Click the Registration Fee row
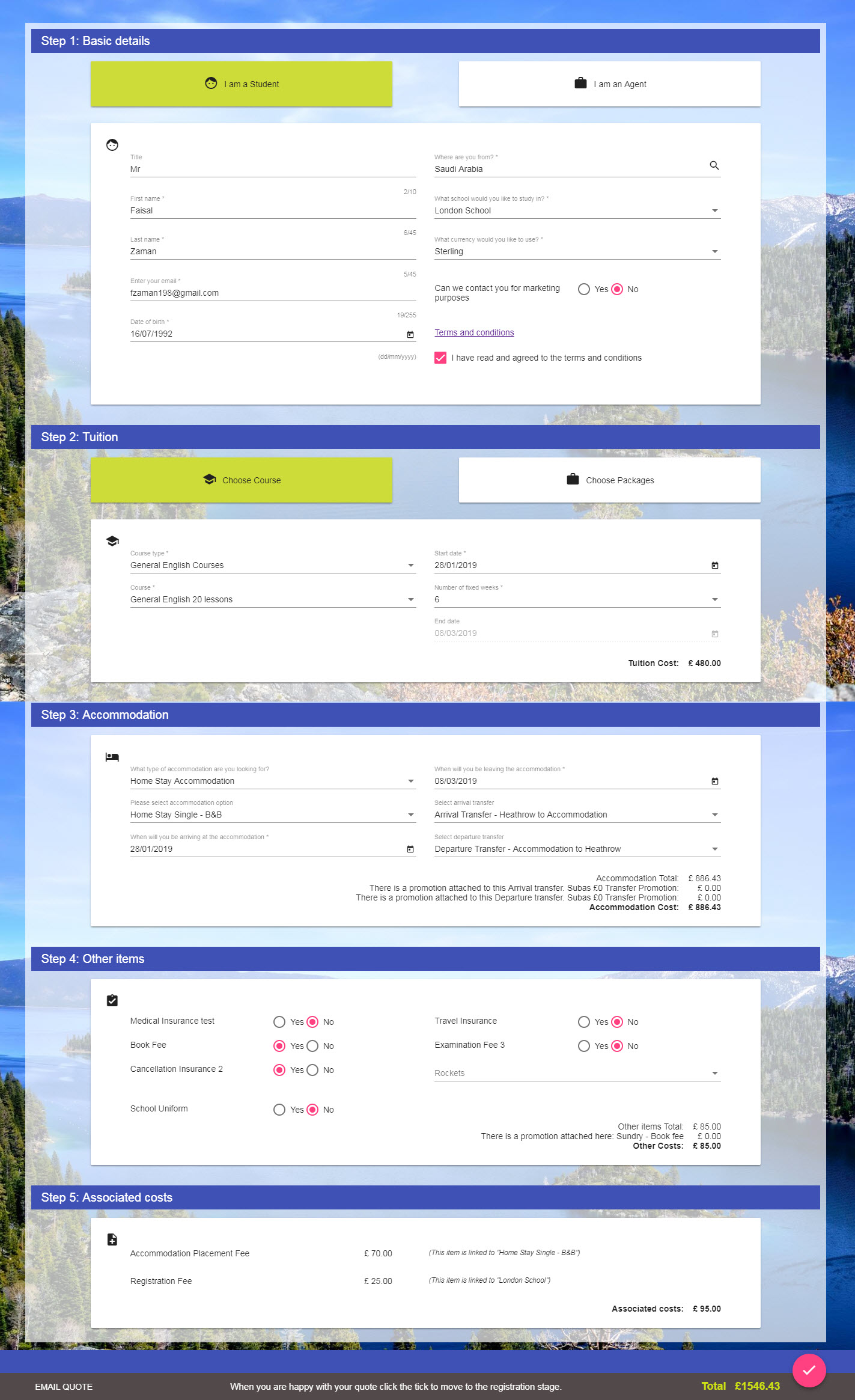 340,1281
